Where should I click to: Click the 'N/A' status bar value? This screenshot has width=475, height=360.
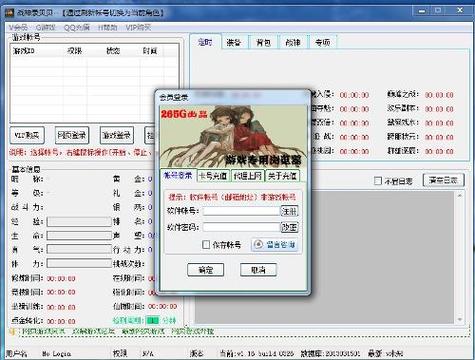(148, 354)
